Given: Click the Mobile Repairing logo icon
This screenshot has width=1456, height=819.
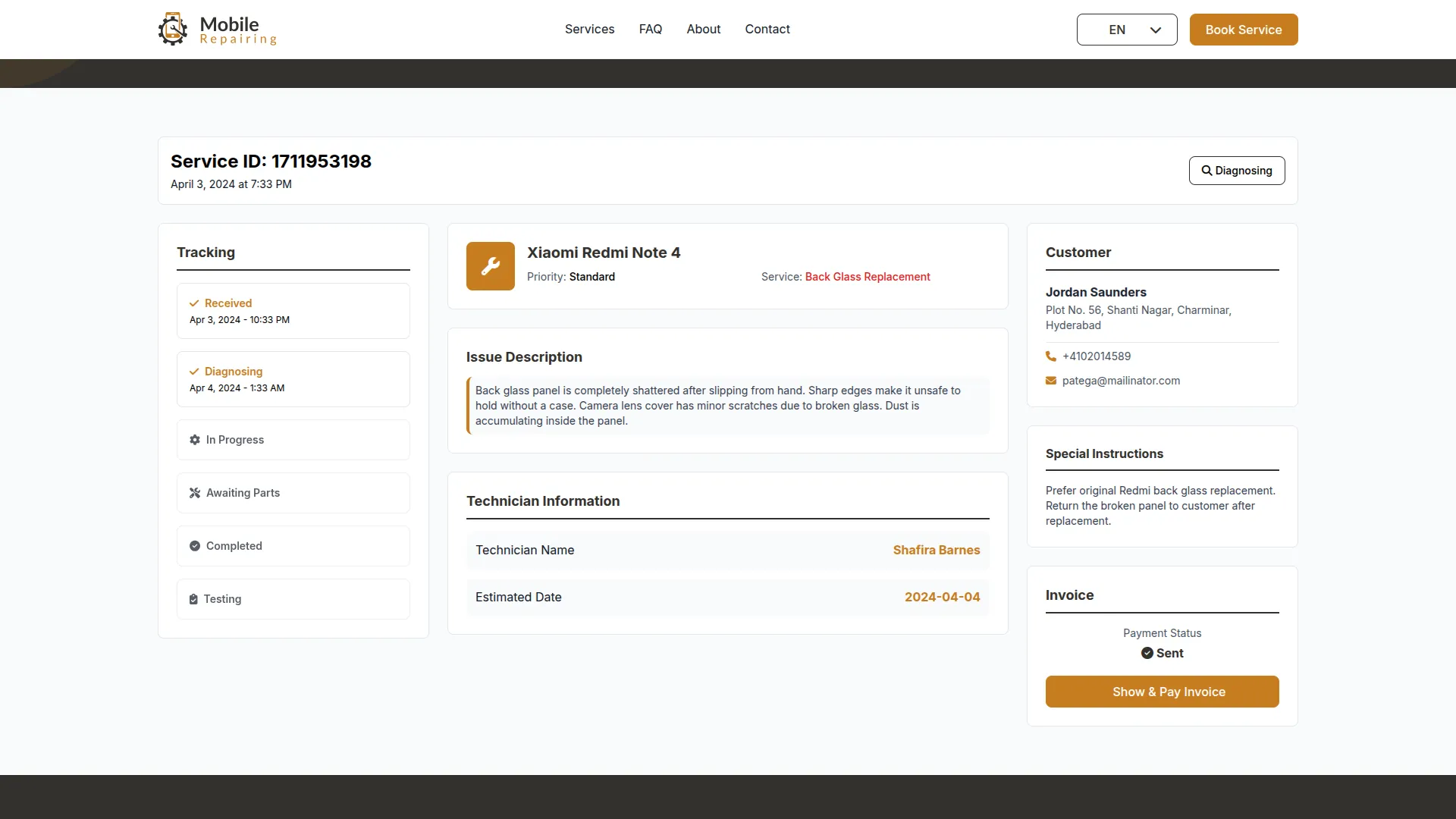Looking at the screenshot, I should coord(173,30).
